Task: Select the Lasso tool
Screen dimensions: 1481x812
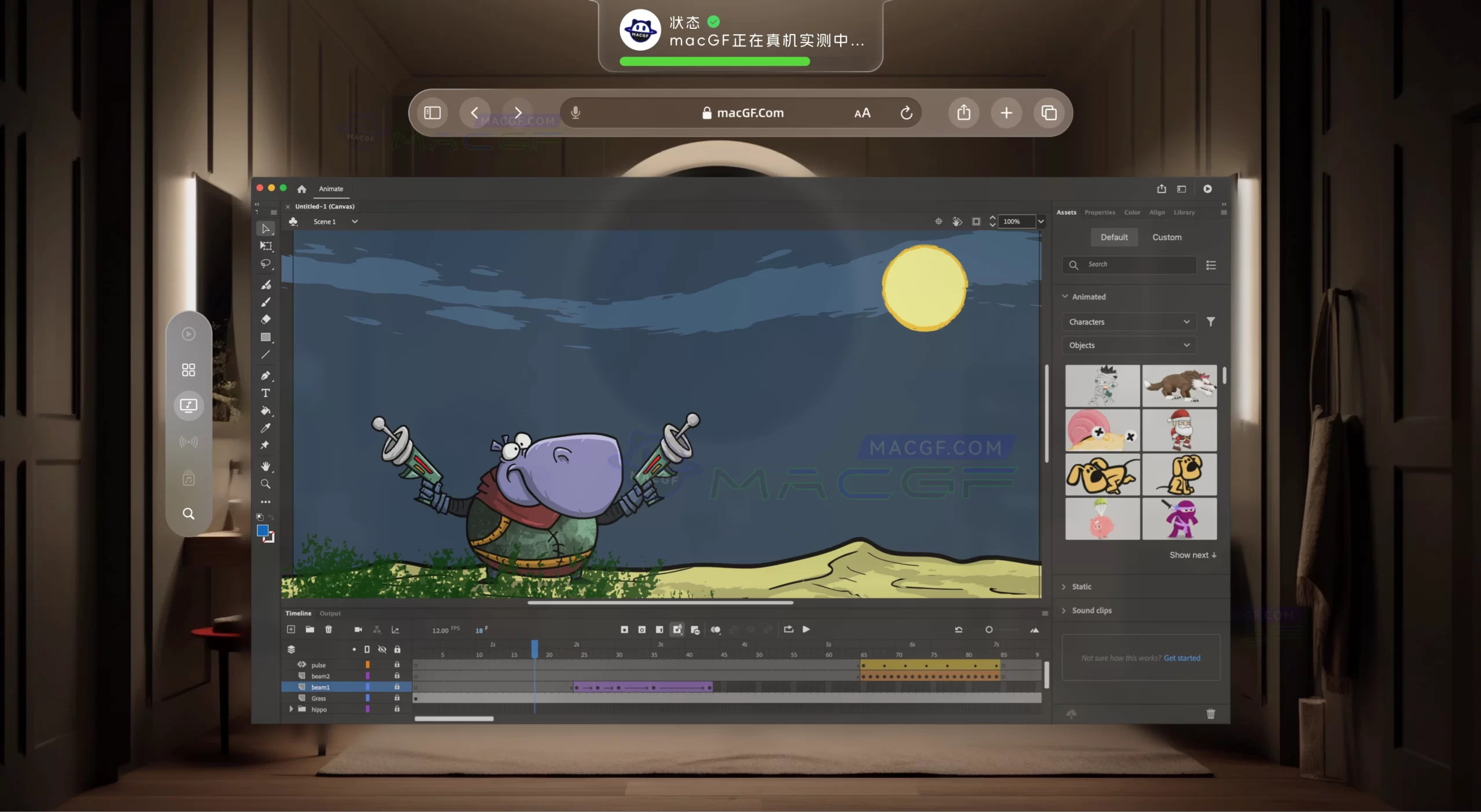Action: point(266,264)
